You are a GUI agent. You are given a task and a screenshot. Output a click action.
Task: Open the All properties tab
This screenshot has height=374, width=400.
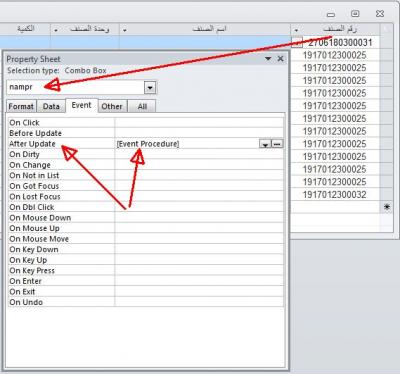pyautogui.click(x=142, y=106)
